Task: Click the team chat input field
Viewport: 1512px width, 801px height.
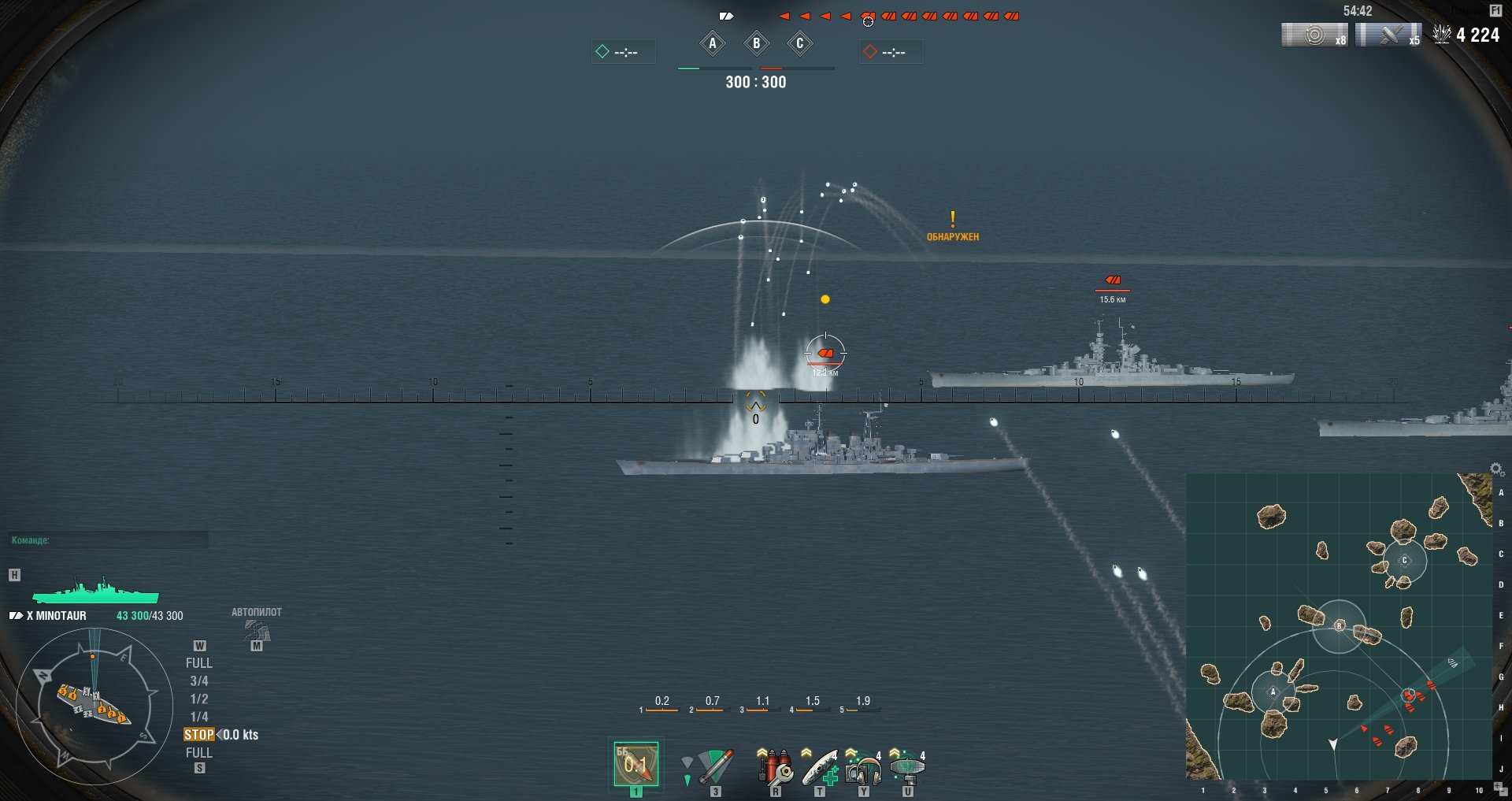Action: (x=109, y=540)
